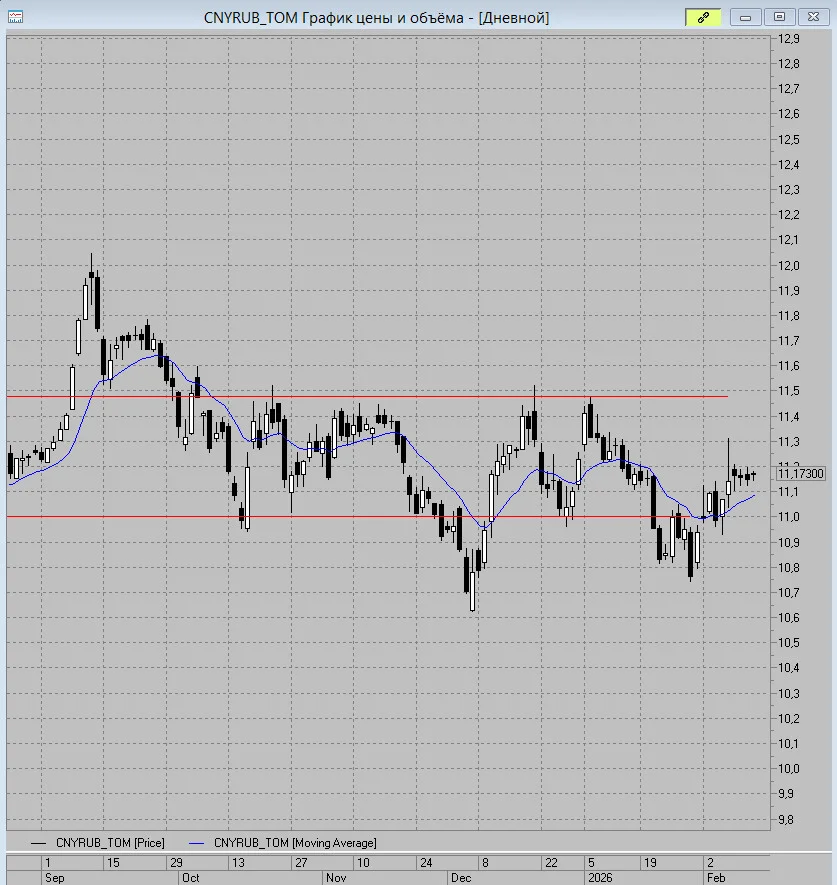Viewport: 837px width, 885px height.
Task: Click the Feb month label on time axis
Action: click(x=716, y=878)
